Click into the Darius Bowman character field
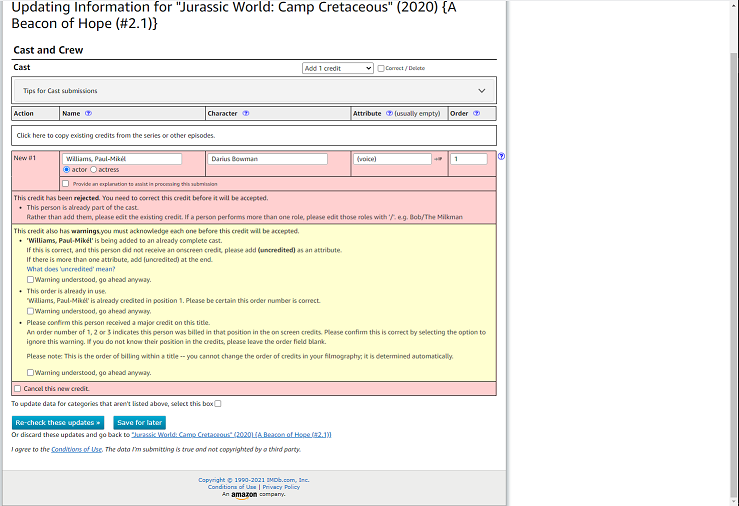This screenshot has width=739, height=506. [268, 159]
